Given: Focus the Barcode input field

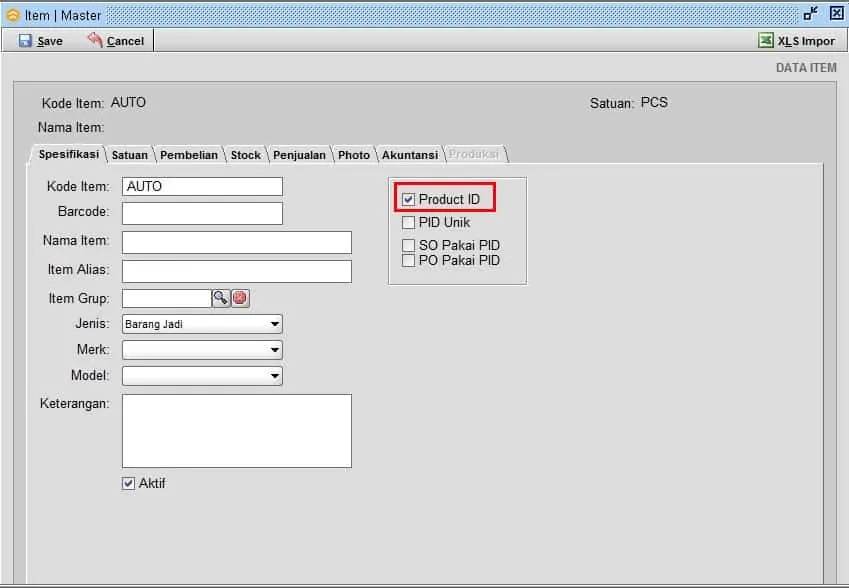Looking at the screenshot, I should click(202, 213).
